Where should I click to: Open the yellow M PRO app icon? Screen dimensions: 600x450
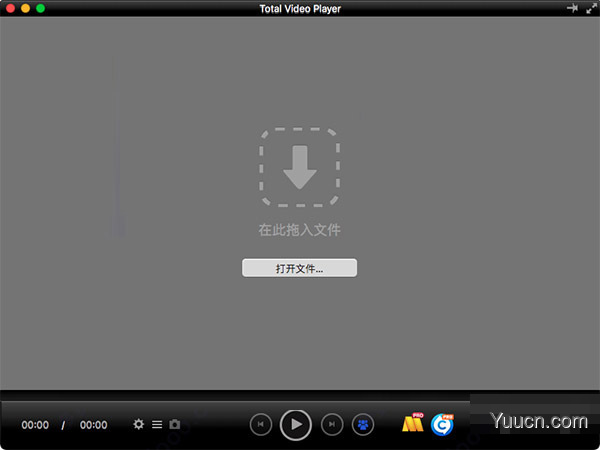pyautogui.click(x=413, y=422)
